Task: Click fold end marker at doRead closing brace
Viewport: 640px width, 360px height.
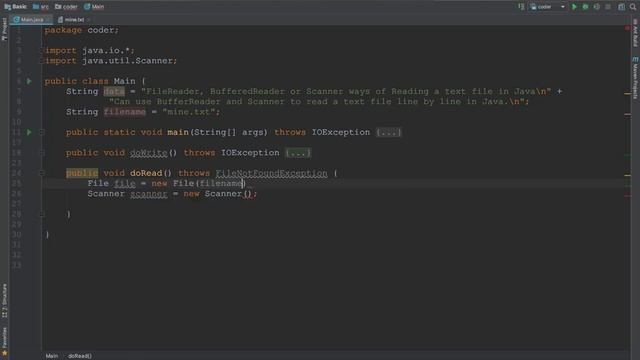Action: coord(42,214)
